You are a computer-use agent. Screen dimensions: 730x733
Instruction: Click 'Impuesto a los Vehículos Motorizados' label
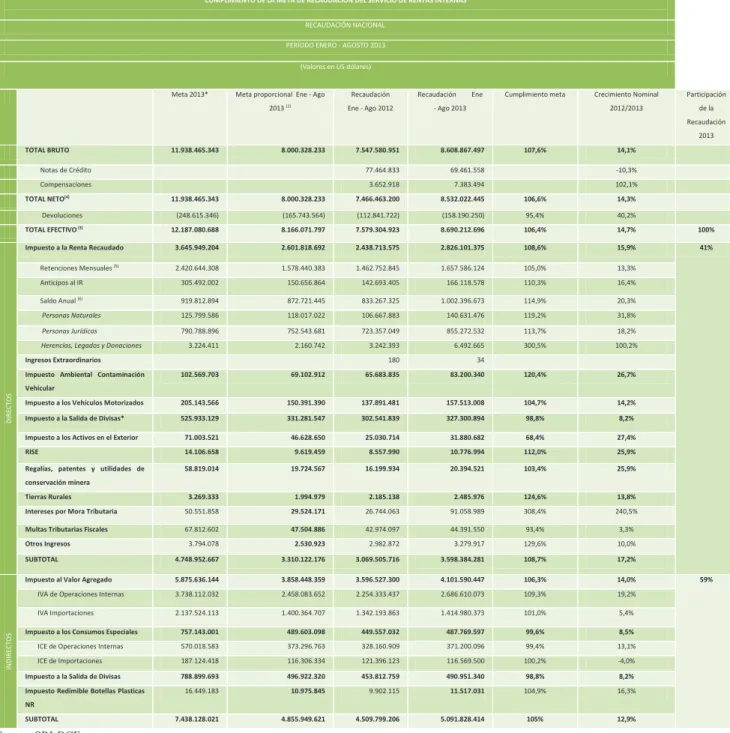[84, 403]
